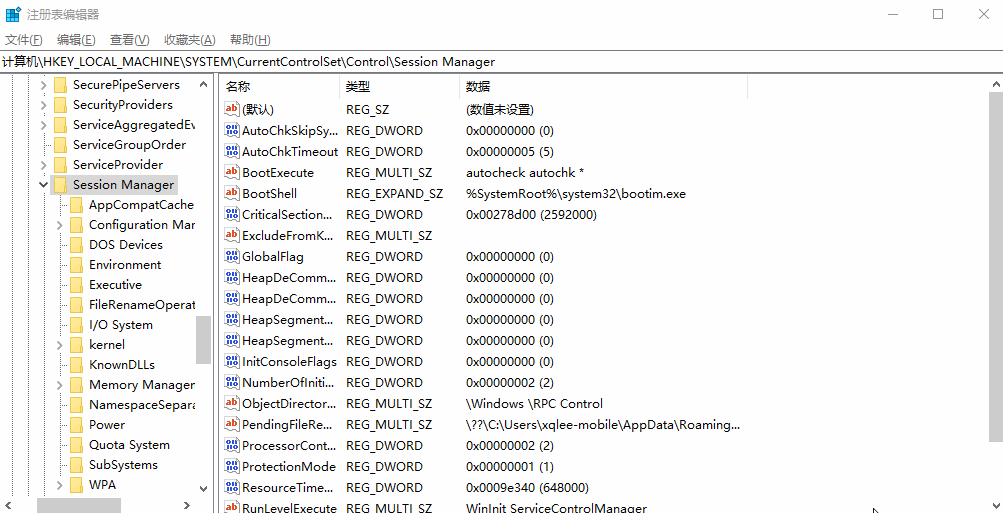Click the ServiceGroupOrder folder icon

click(x=61, y=145)
